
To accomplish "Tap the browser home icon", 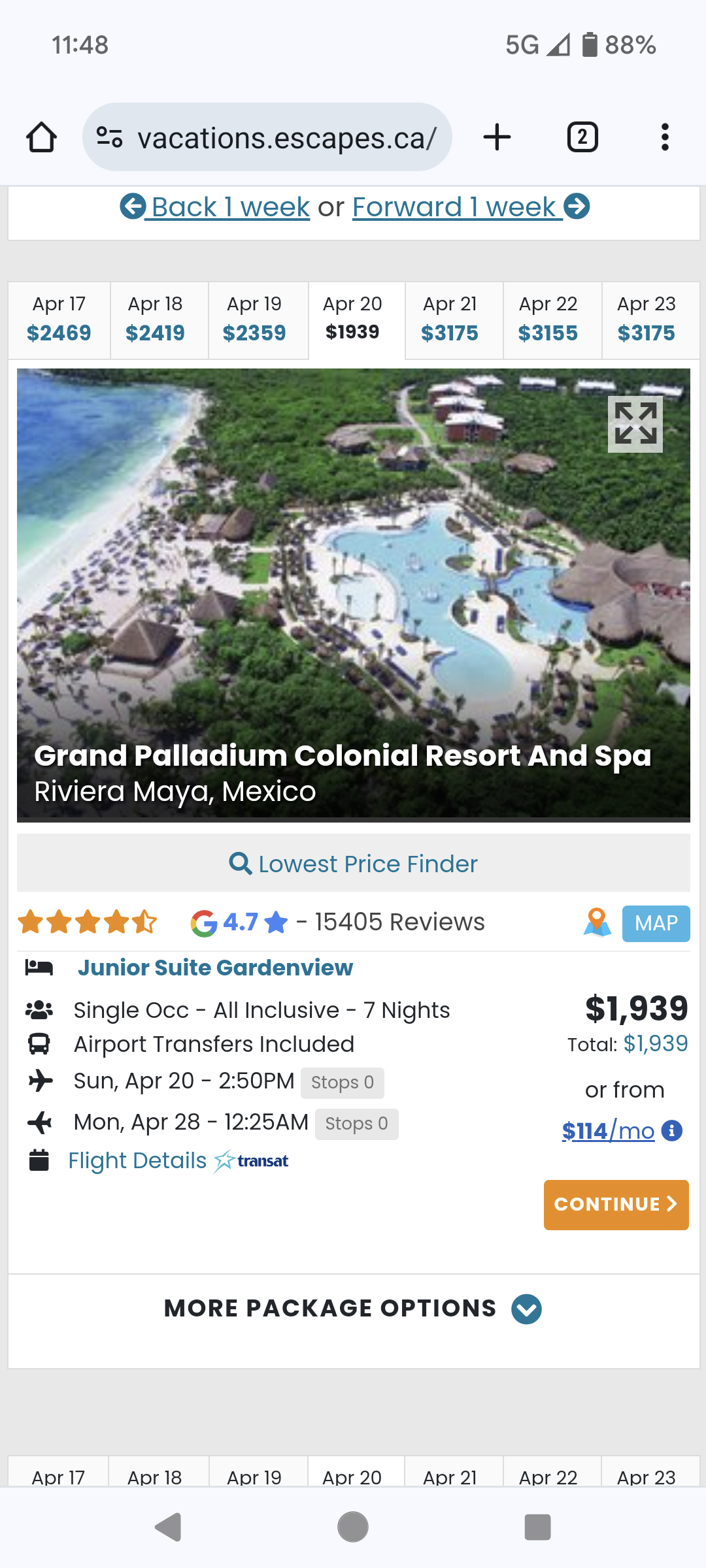I will (x=41, y=137).
